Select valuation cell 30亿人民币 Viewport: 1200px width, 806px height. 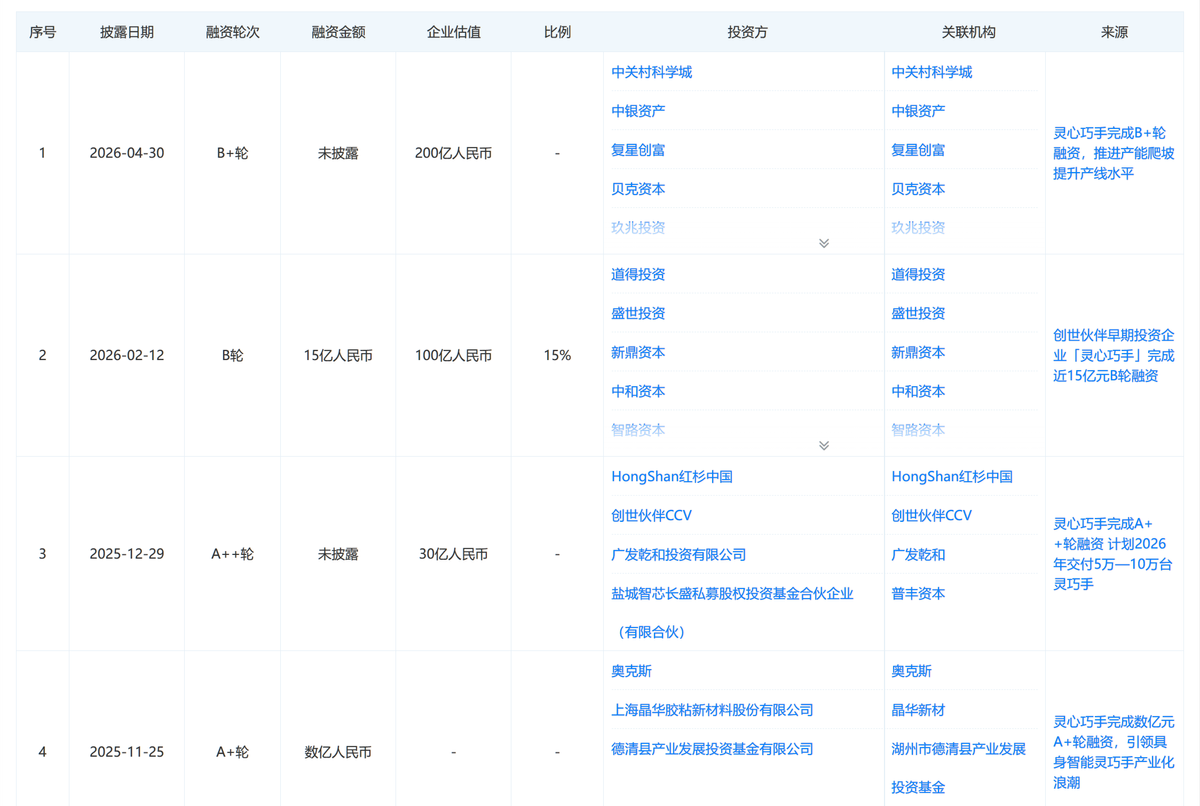(x=454, y=553)
